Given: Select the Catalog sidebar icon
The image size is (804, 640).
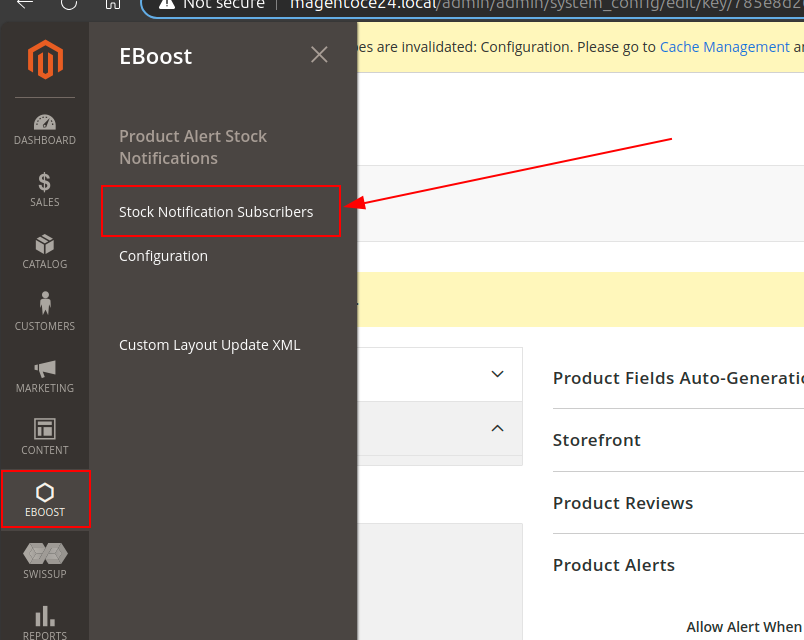Looking at the screenshot, I should [x=45, y=252].
